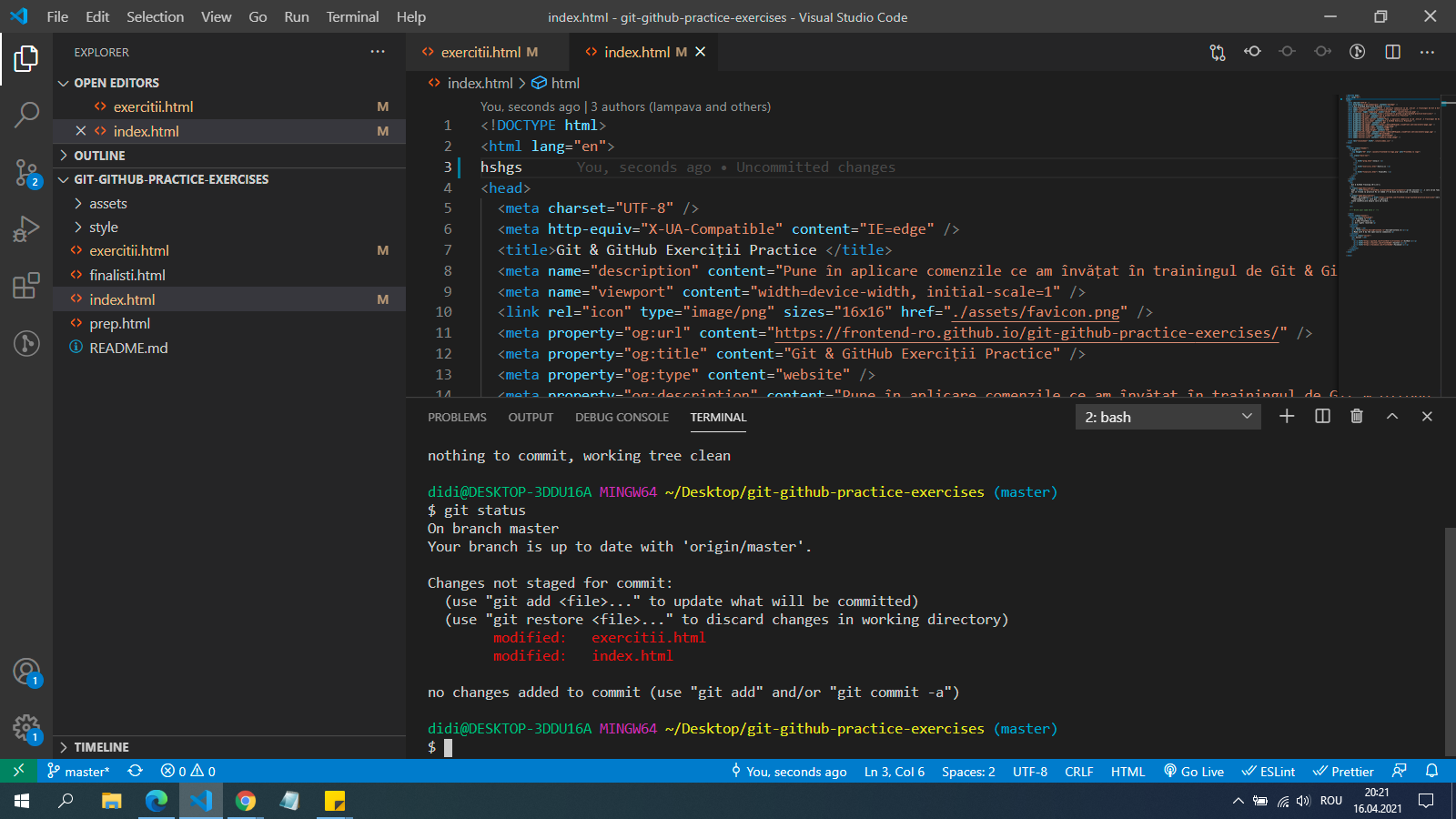The height and width of the screenshot is (819, 1456).
Task: Open the Terminal menu in the menu bar
Action: pyautogui.click(x=352, y=16)
